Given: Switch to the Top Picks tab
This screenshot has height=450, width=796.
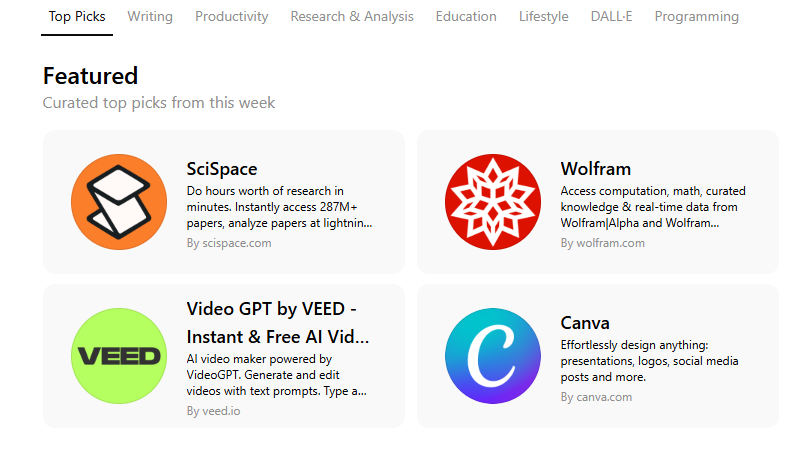Looking at the screenshot, I should tap(77, 16).
